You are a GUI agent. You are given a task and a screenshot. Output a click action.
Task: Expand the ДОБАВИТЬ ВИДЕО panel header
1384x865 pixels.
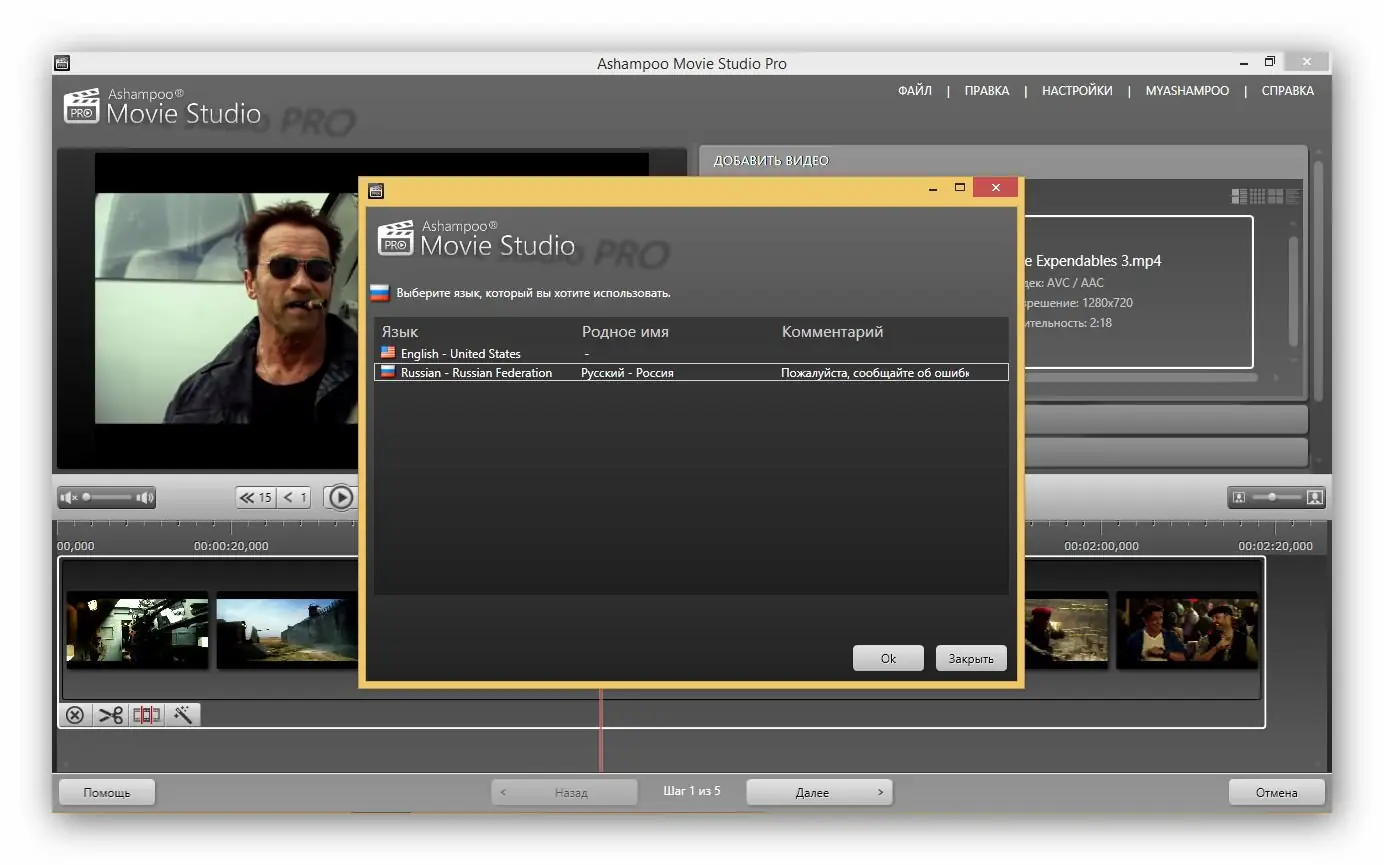(1003, 161)
